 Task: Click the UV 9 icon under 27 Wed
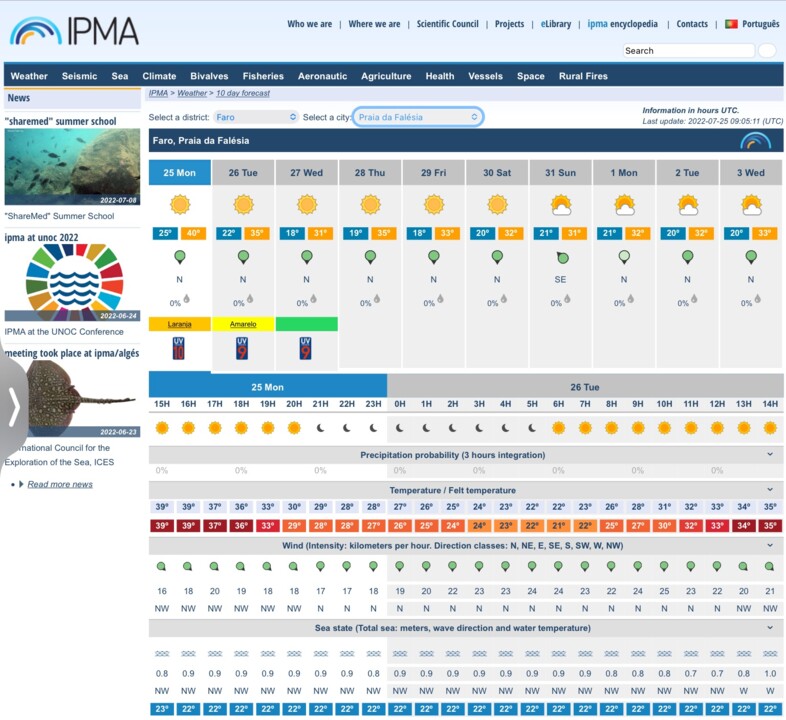pyautogui.click(x=306, y=348)
